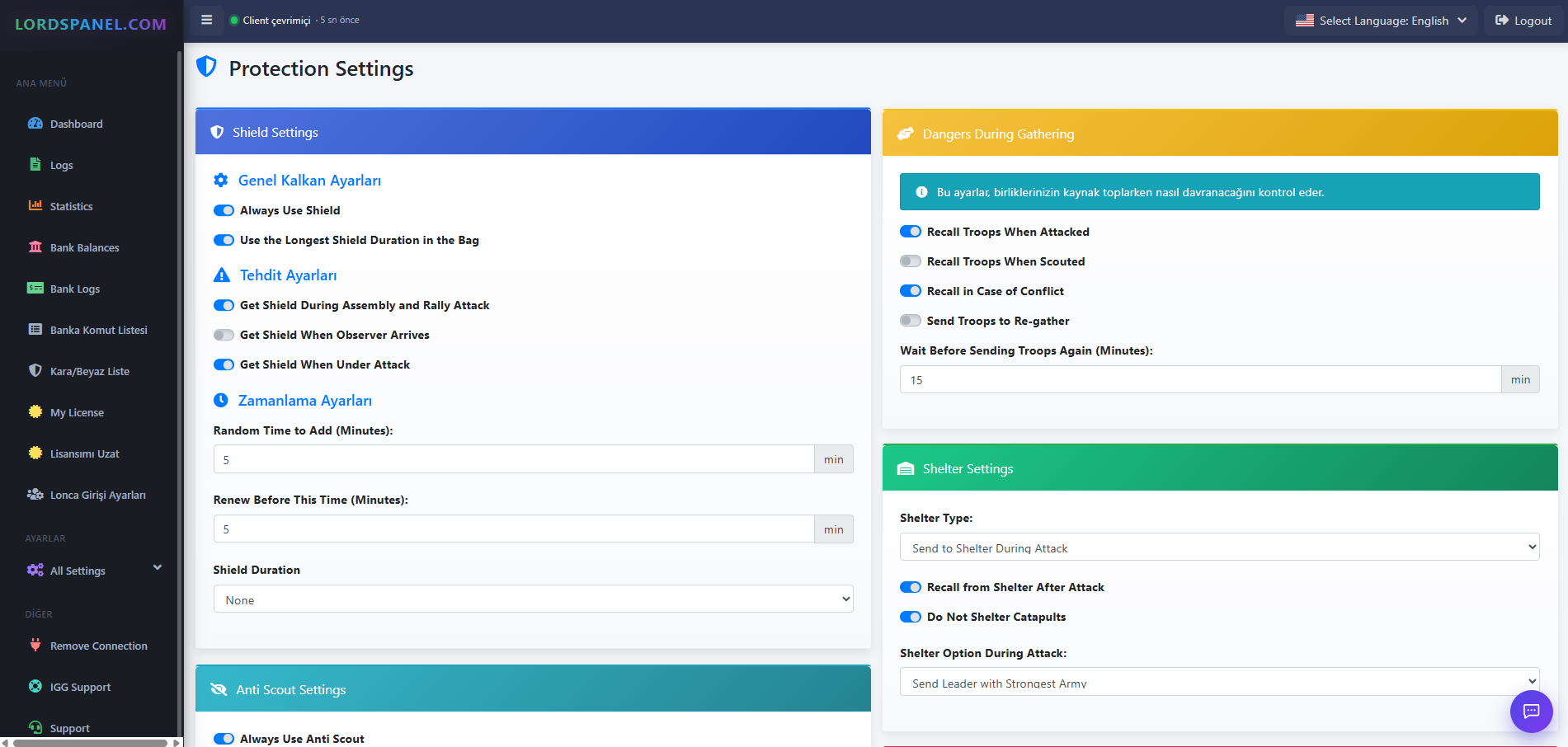Open the Shield Duration dropdown
Screen dimensions: 1568x747
(533, 599)
